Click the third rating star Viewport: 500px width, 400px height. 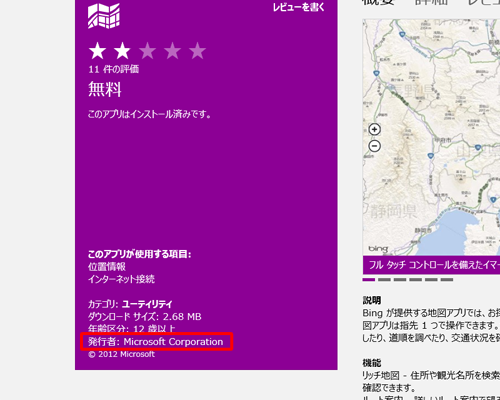(x=147, y=51)
